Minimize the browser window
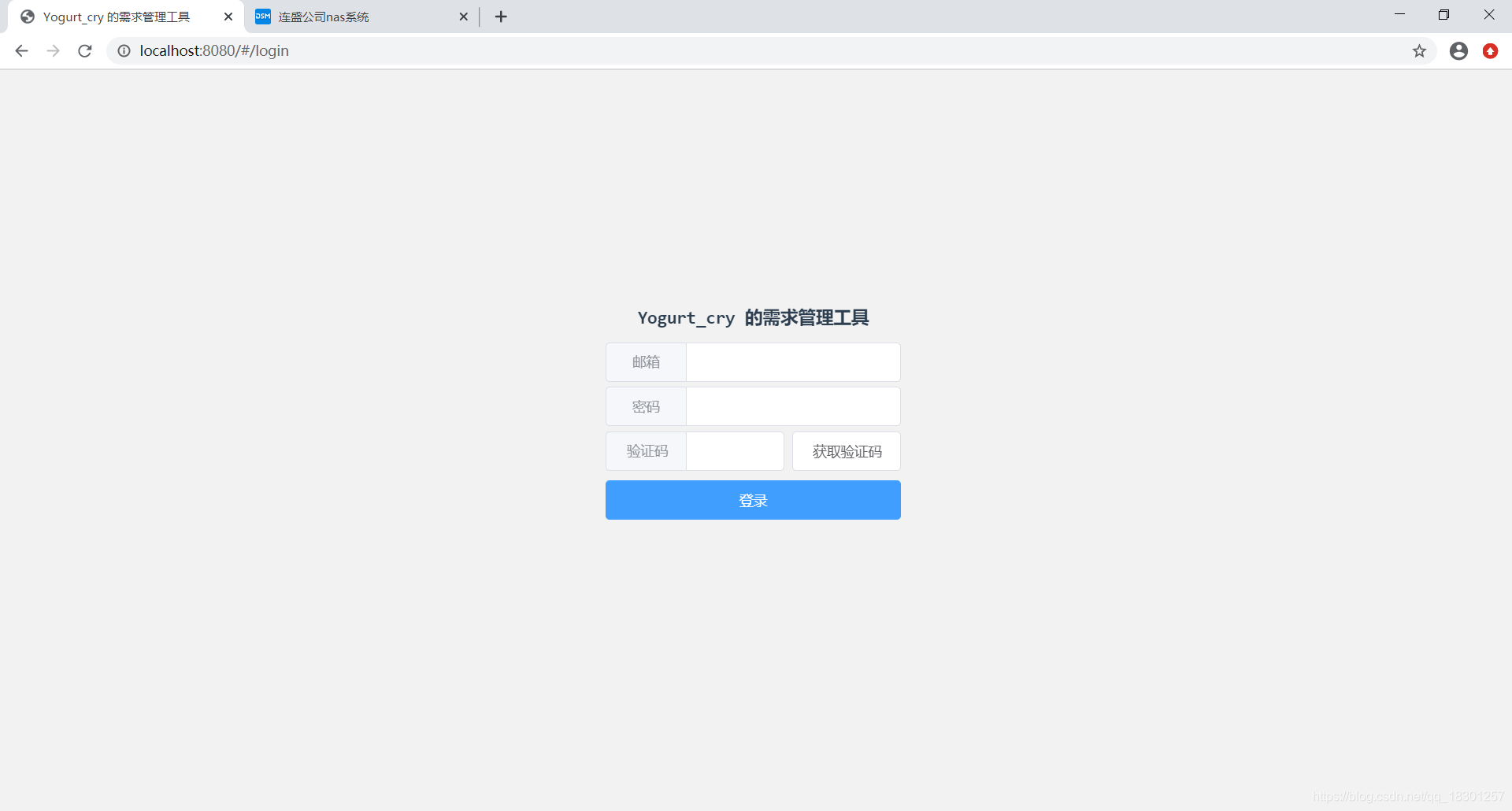This screenshot has width=1512, height=811. (1399, 14)
